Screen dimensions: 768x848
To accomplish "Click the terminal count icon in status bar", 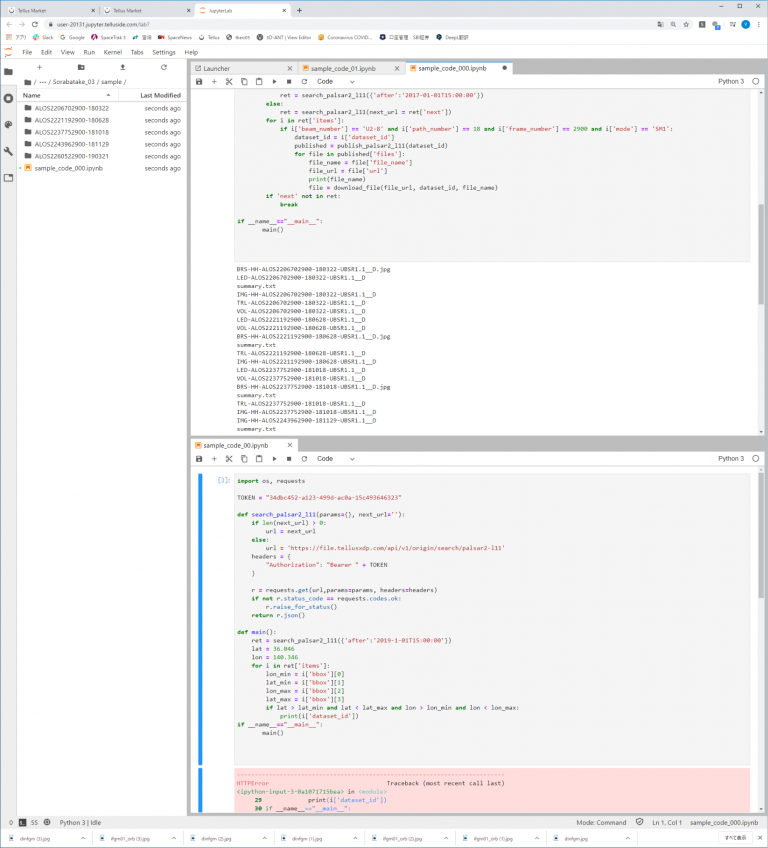I will click(x=22, y=823).
